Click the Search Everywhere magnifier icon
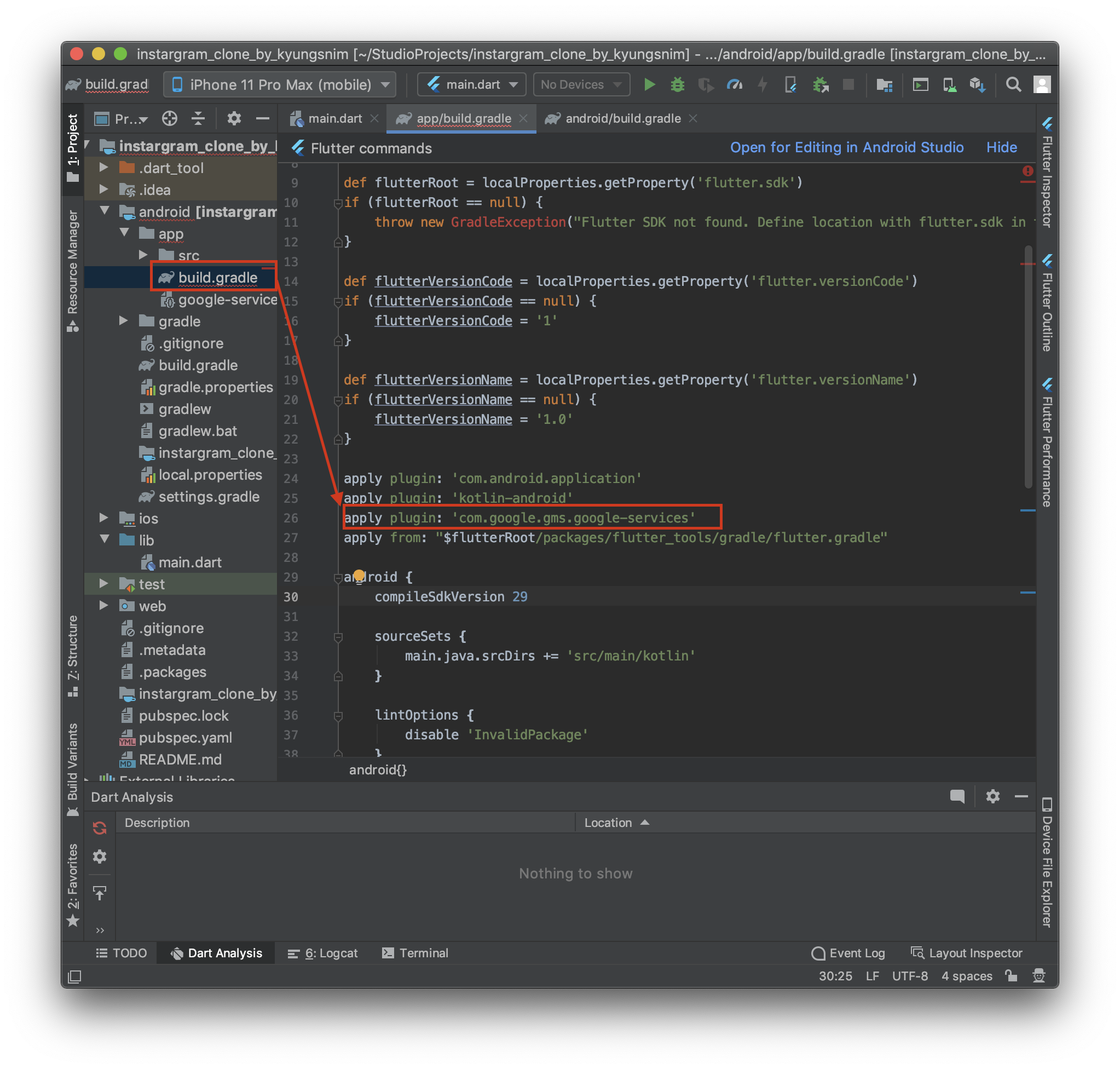1120x1069 pixels. tap(1013, 85)
